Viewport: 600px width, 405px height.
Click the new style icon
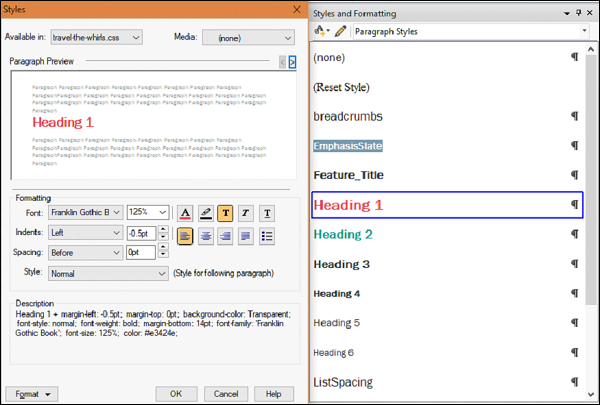click(322, 31)
